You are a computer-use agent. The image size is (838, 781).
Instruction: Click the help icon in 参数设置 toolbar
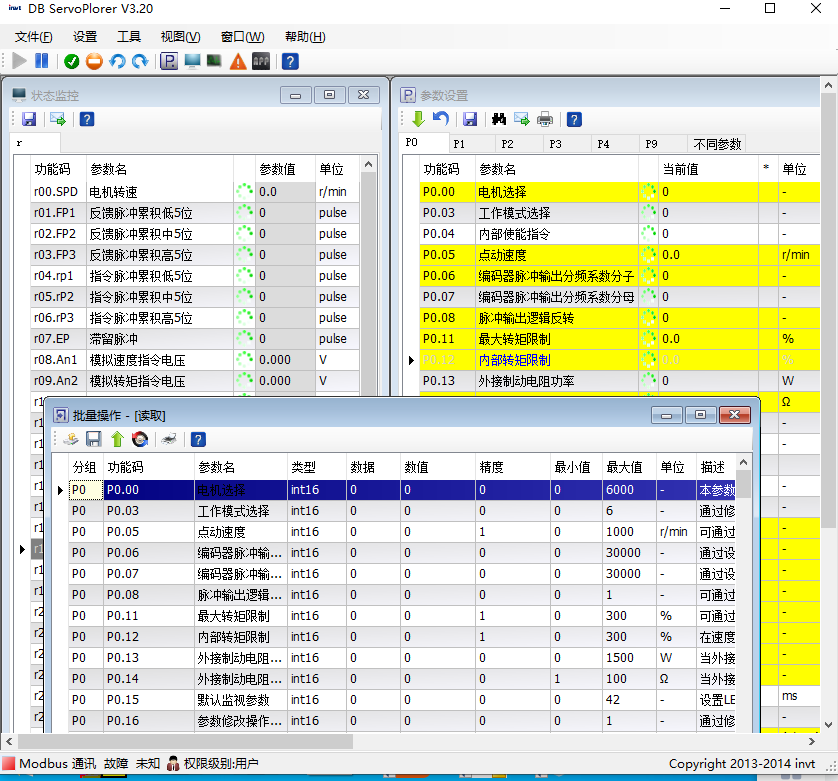[574, 119]
